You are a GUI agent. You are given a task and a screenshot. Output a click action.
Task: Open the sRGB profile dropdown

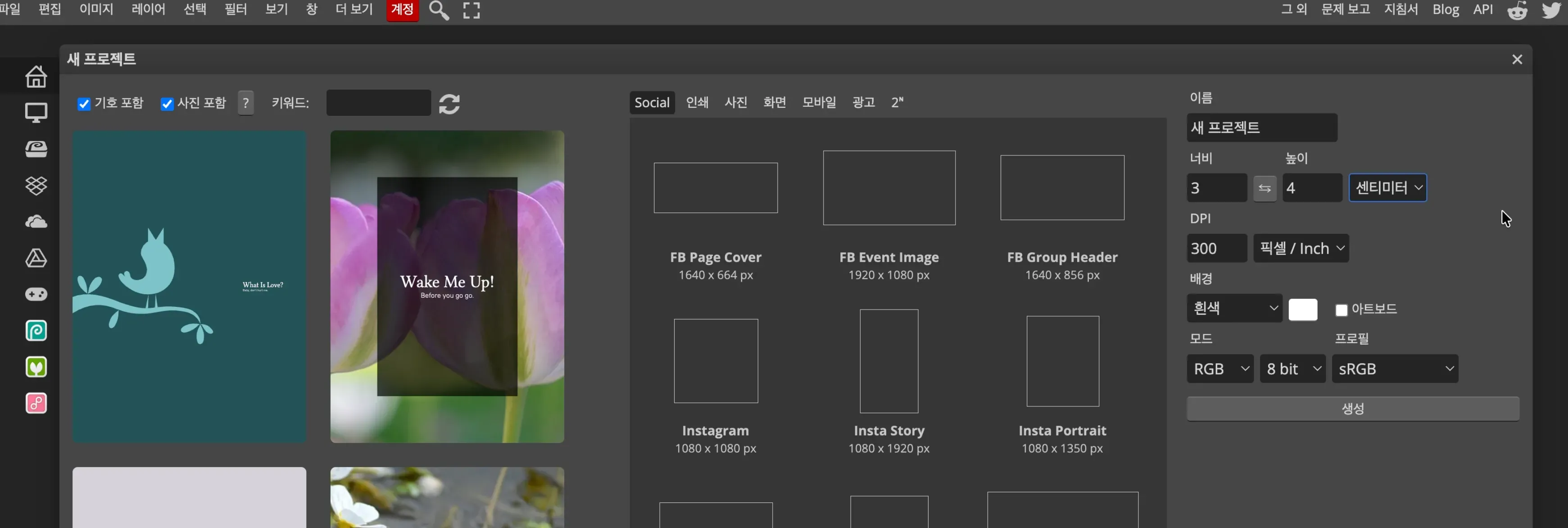click(1395, 369)
